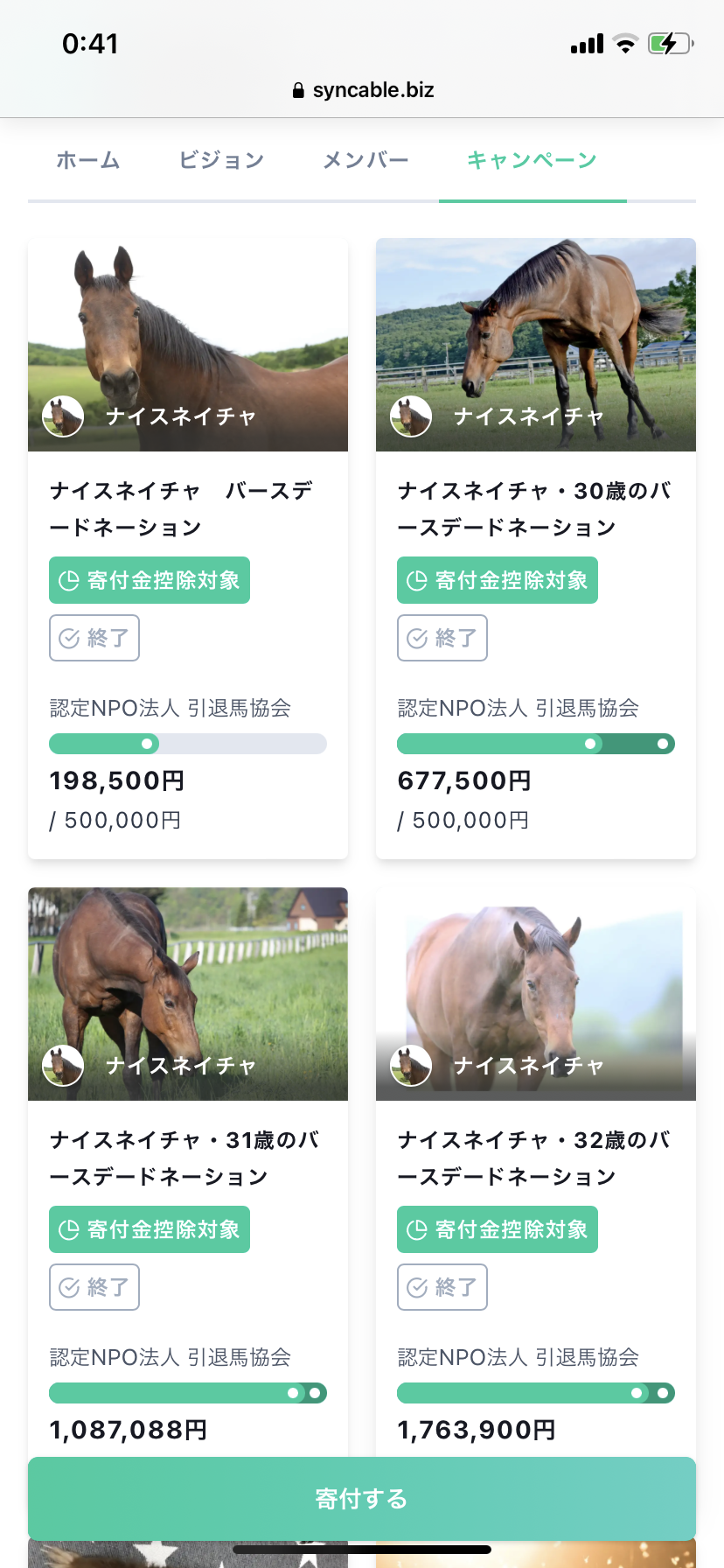Tap the Wi-Fi status icon
This screenshot has width=724, height=1568.
pos(625,44)
